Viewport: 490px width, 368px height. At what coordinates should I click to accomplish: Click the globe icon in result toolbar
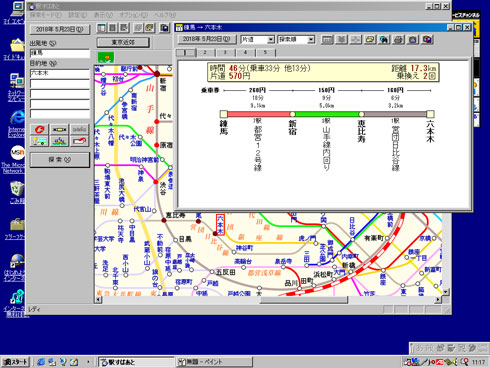click(x=384, y=40)
